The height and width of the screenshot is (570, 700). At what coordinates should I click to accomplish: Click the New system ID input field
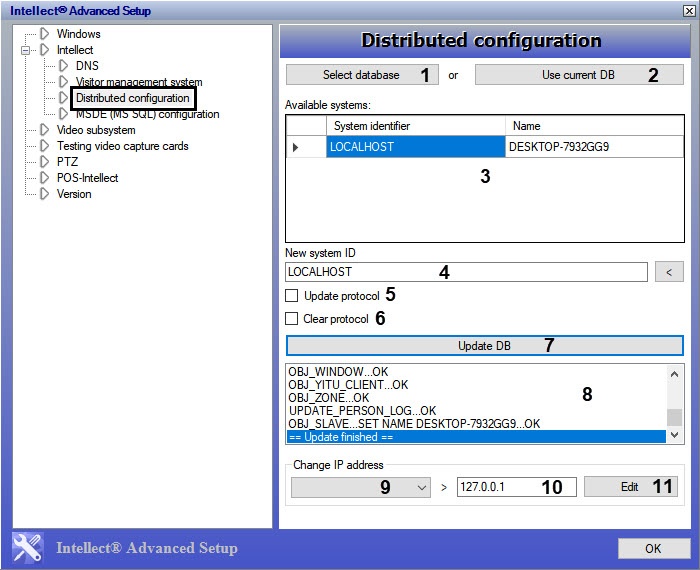[x=466, y=272]
